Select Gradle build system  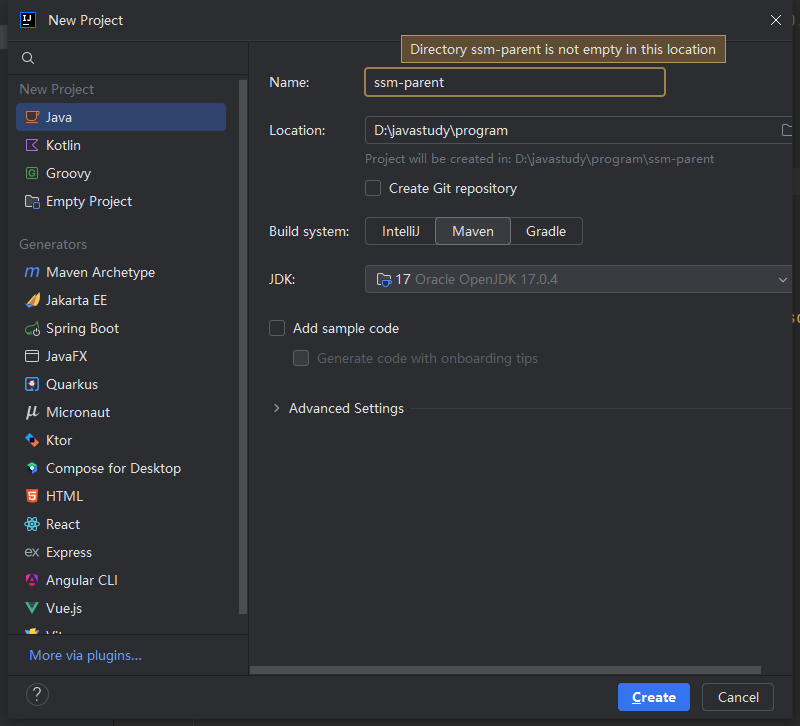pyautogui.click(x=546, y=231)
